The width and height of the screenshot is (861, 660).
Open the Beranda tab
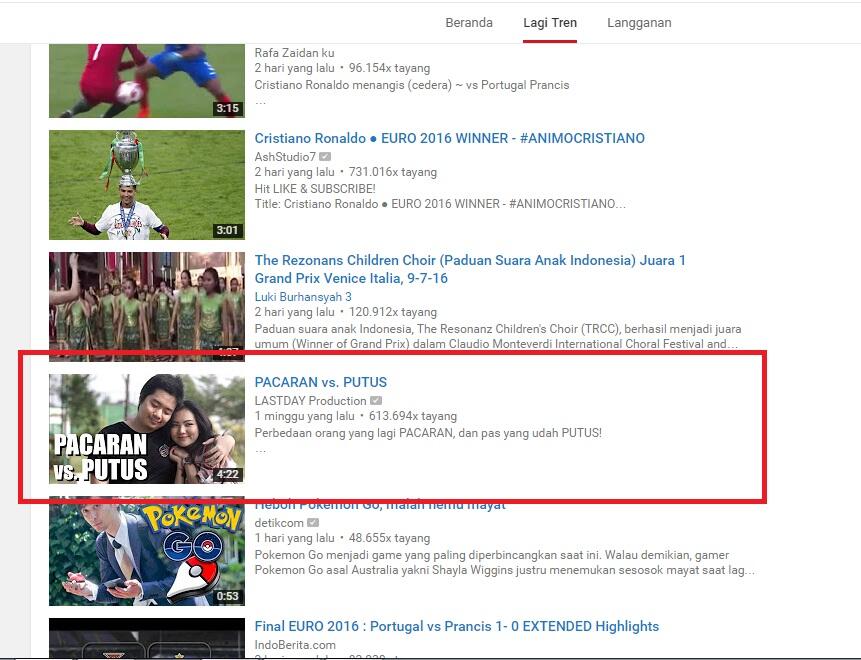[x=468, y=23]
